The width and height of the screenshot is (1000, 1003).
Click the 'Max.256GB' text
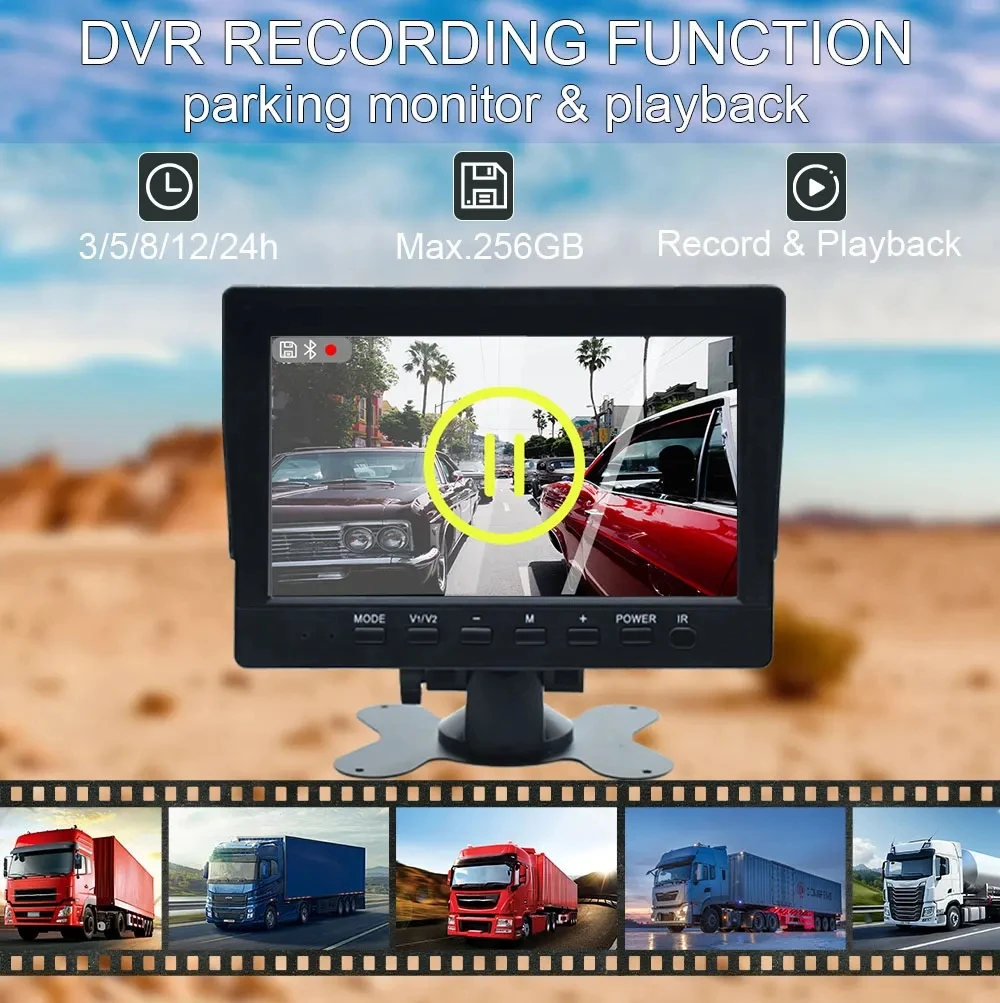pos(489,246)
